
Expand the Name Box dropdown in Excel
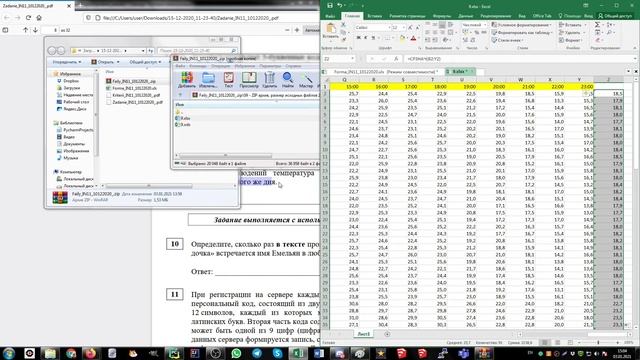352,59
